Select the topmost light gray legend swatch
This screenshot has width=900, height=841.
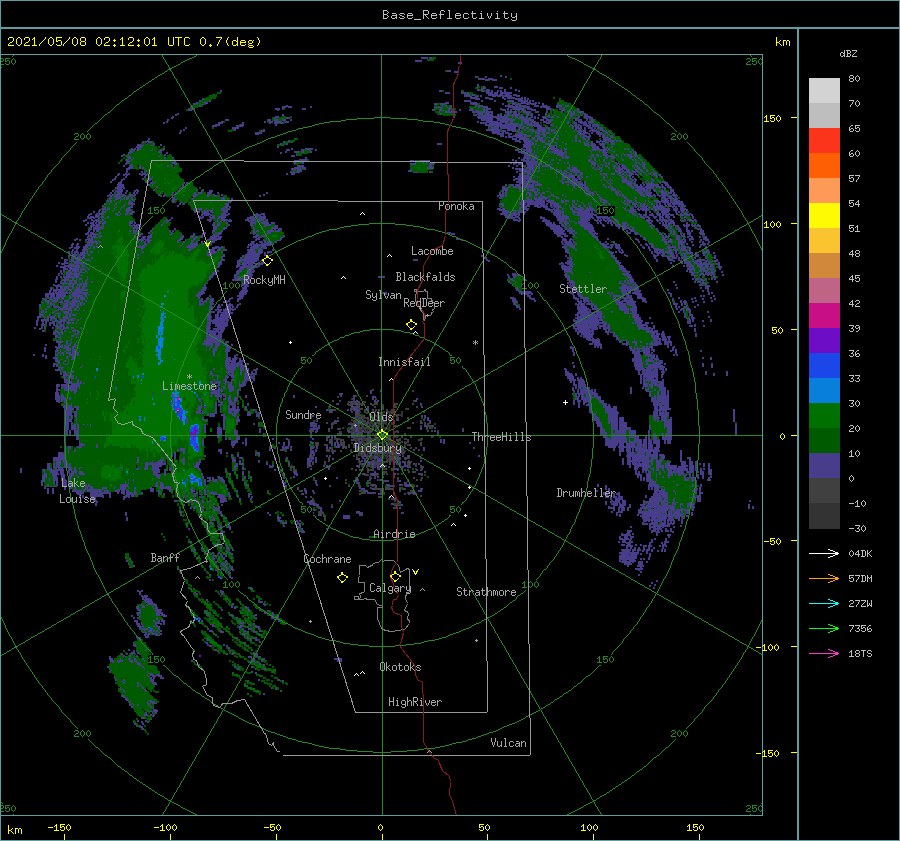[x=824, y=91]
